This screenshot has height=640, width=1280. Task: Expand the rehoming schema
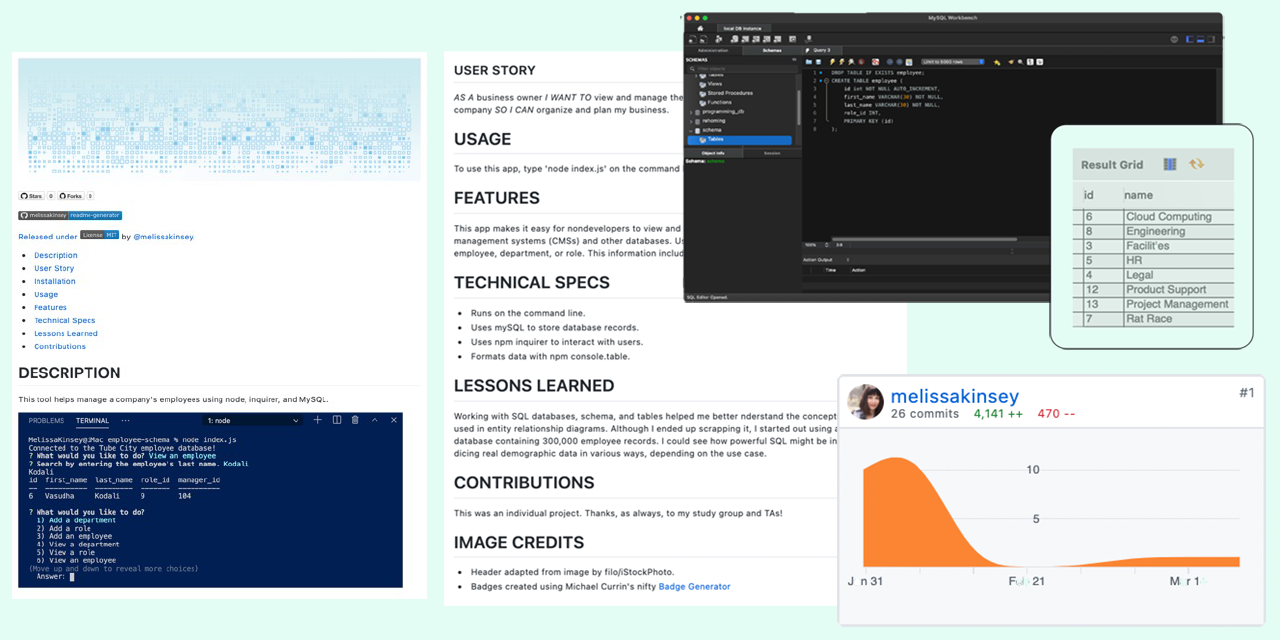[x=691, y=121]
